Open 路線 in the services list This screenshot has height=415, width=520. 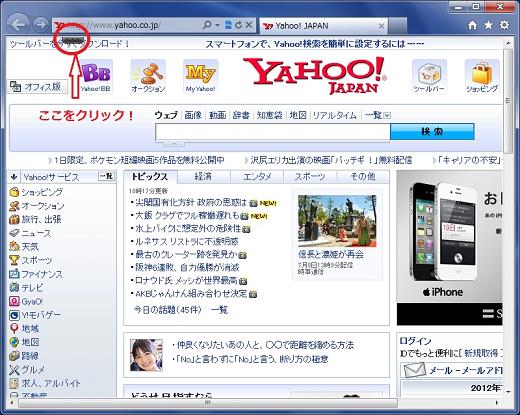30,356
